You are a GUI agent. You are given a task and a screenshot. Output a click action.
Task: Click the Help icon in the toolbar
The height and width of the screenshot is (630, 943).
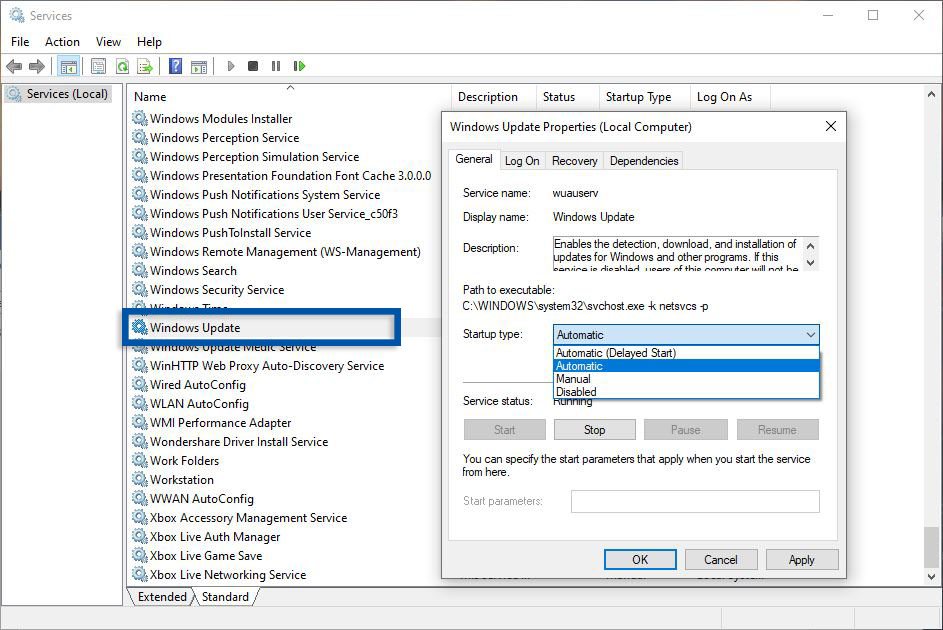tap(175, 66)
